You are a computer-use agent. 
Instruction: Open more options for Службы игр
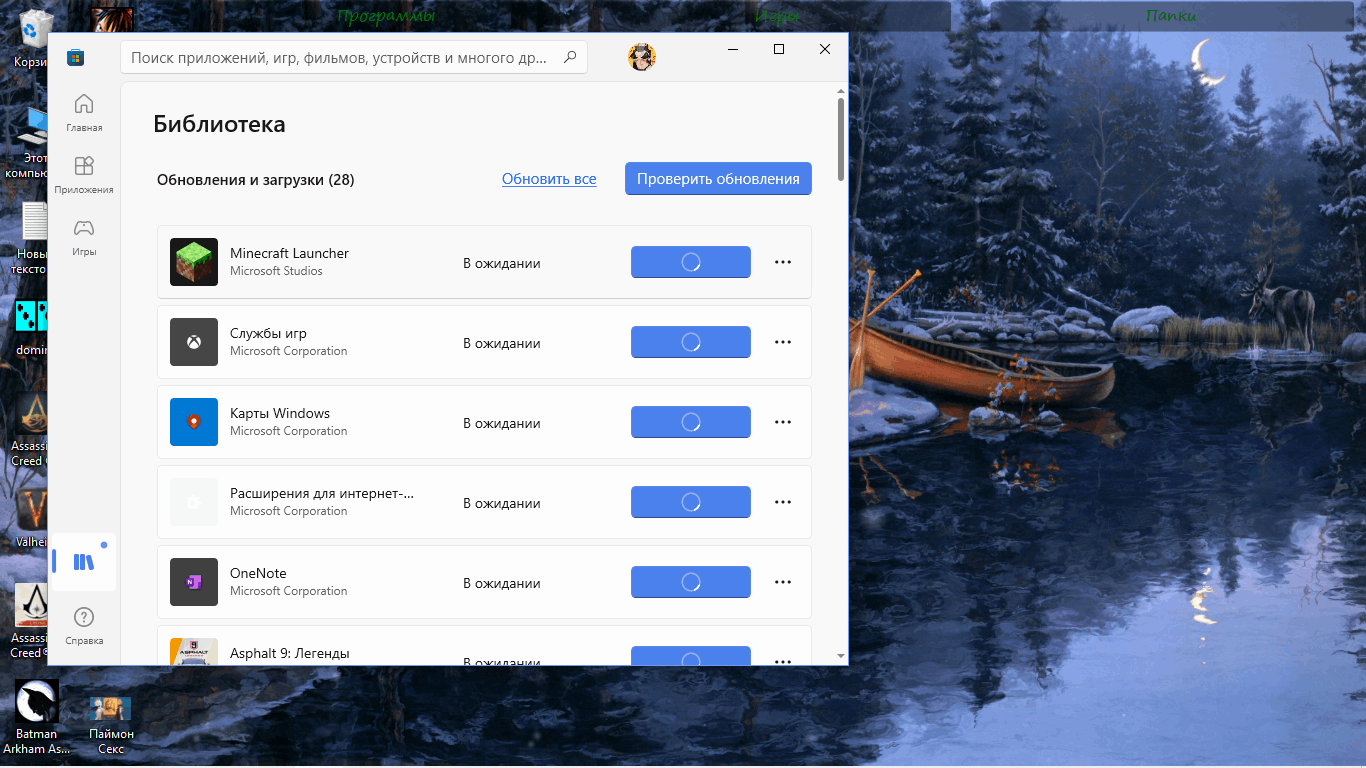[783, 342]
